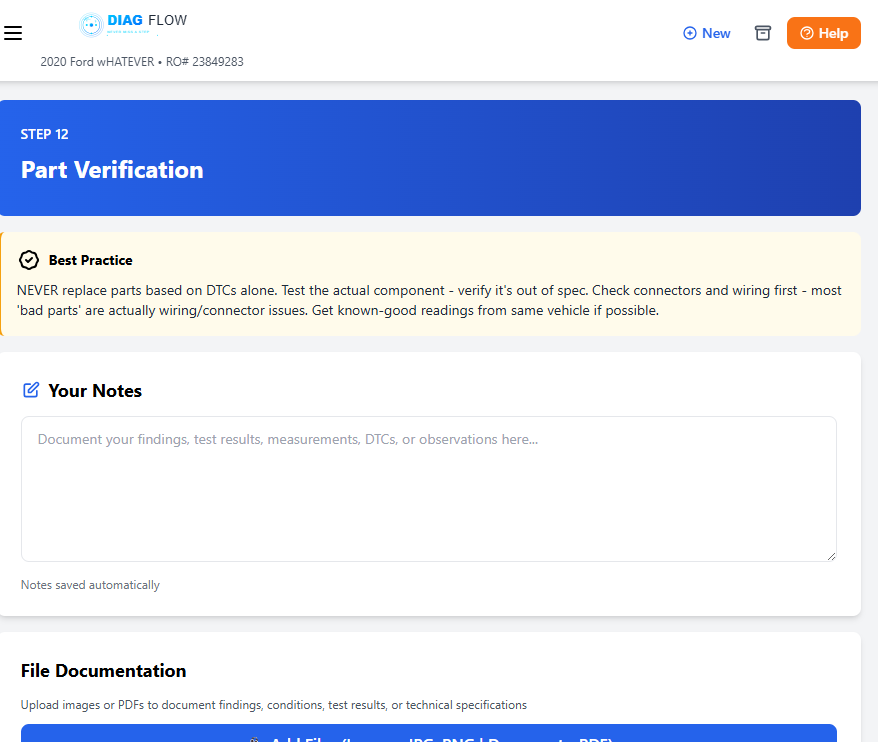Click the Part Verification heading
Viewport: 878px width, 742px height.
click(x=112, y=170)
